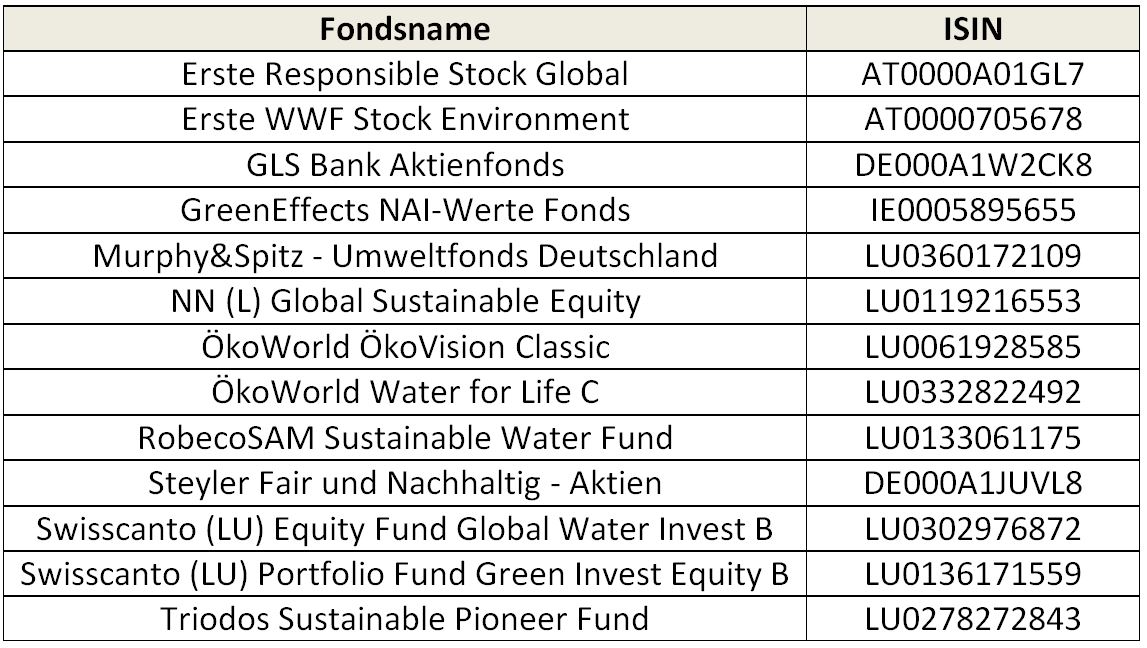Viewport: 1147px width, 648px height.
Task: Select Steyler Fair und Nachhaltig - Aktien
Action: click(x=405, y=483)
